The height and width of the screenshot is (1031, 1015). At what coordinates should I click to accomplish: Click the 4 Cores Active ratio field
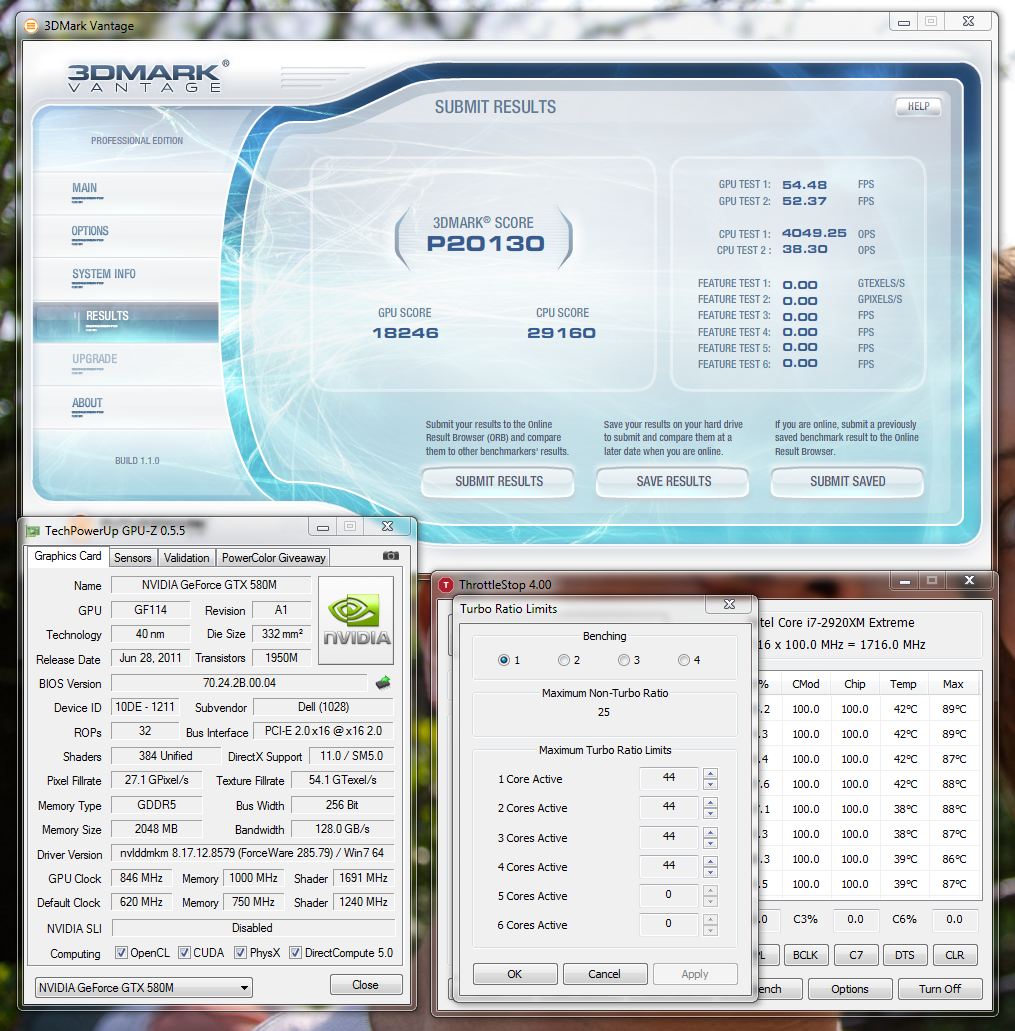(669, 867)
